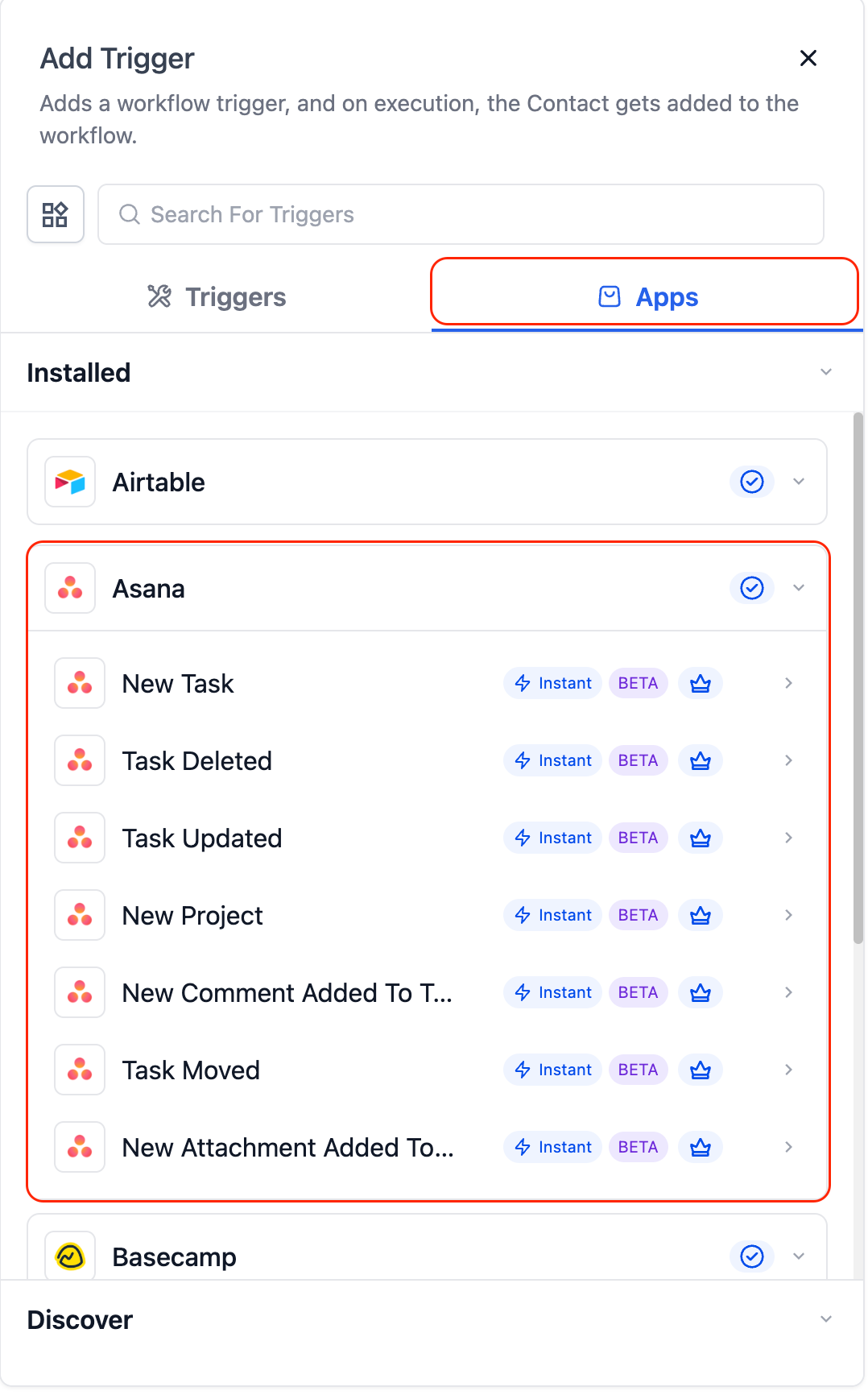Image resolution: width=868 pixels, height=1395 pixels.
Task: Click the Asana logo in the header row
Action: click(x=70, y=588)
